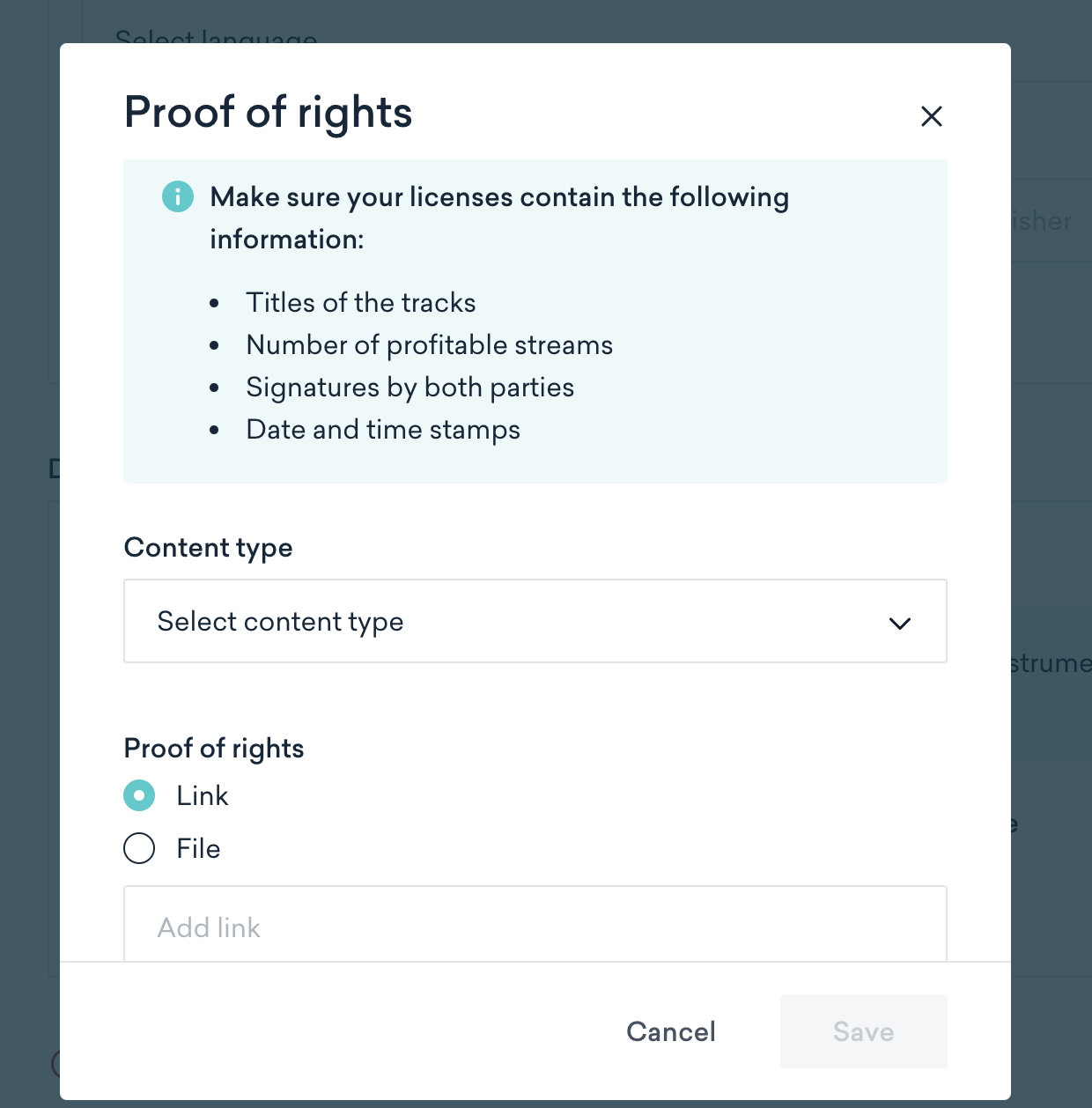Focus the Add link input field

click(535, 925)
